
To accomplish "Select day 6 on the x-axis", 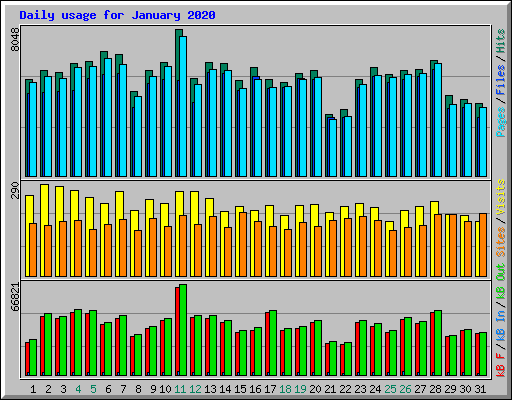I will (x=108, y=389).
